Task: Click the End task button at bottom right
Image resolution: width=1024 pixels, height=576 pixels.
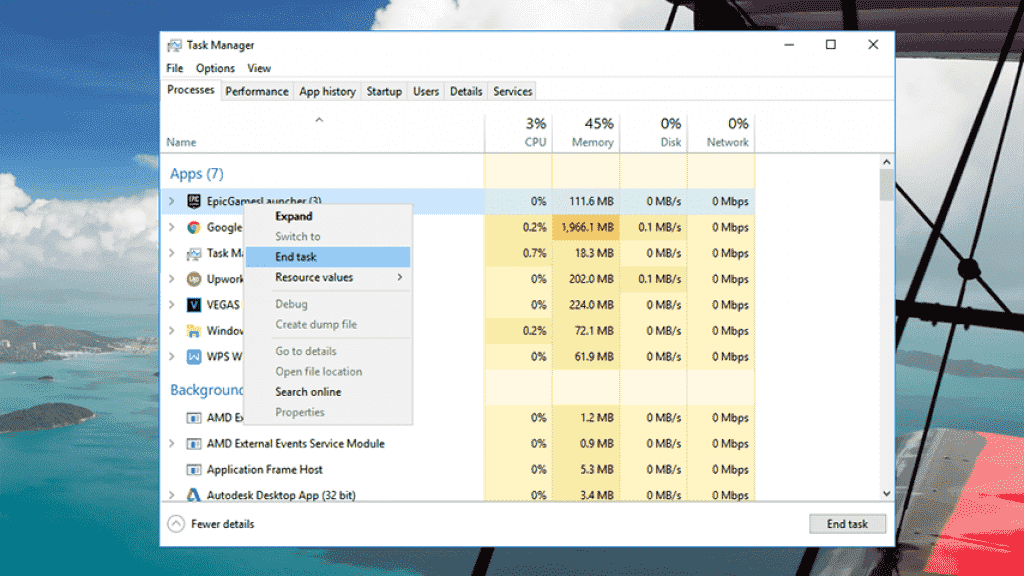Action: pyautogui.click(x=847, y=523)
